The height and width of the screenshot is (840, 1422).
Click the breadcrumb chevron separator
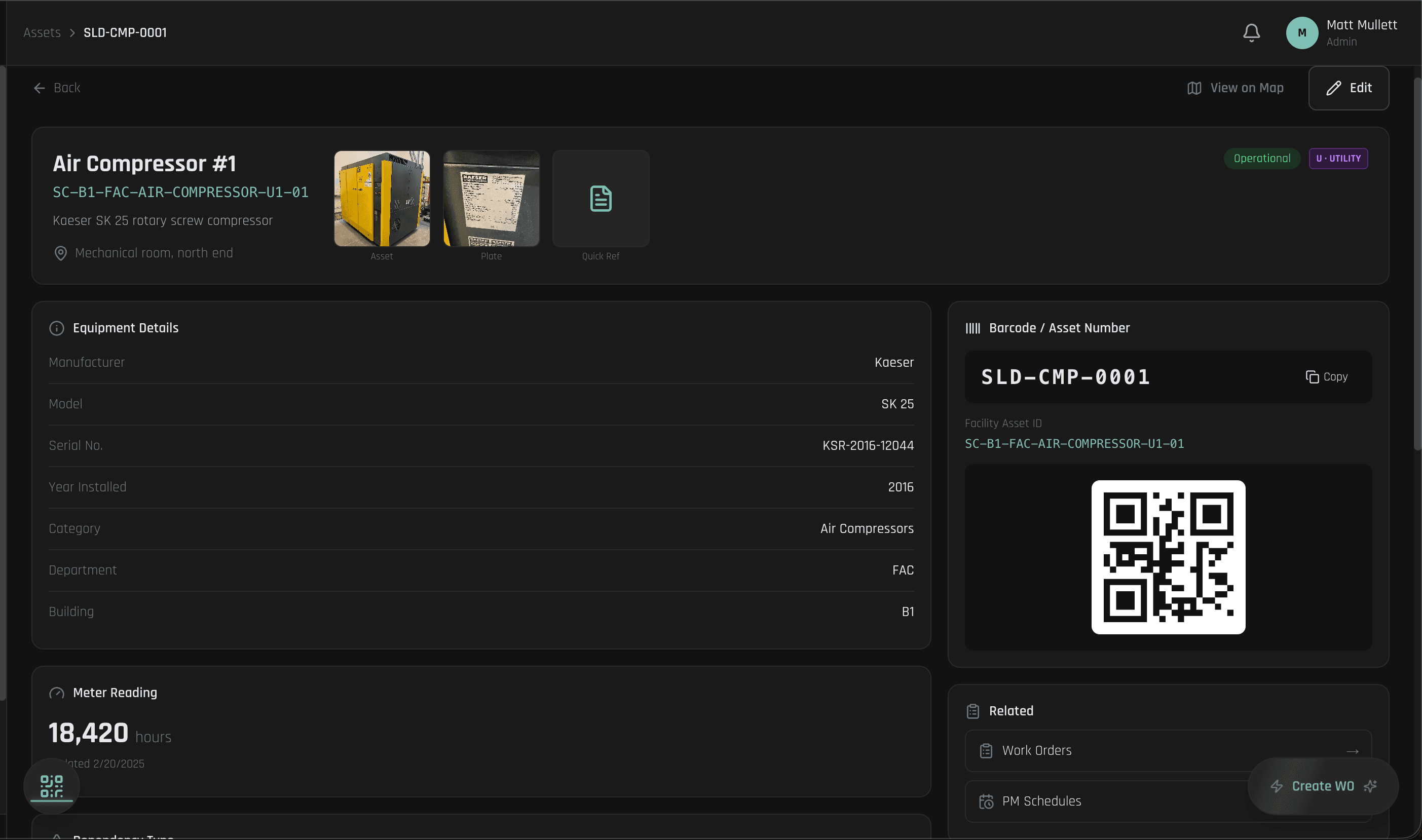72,33
